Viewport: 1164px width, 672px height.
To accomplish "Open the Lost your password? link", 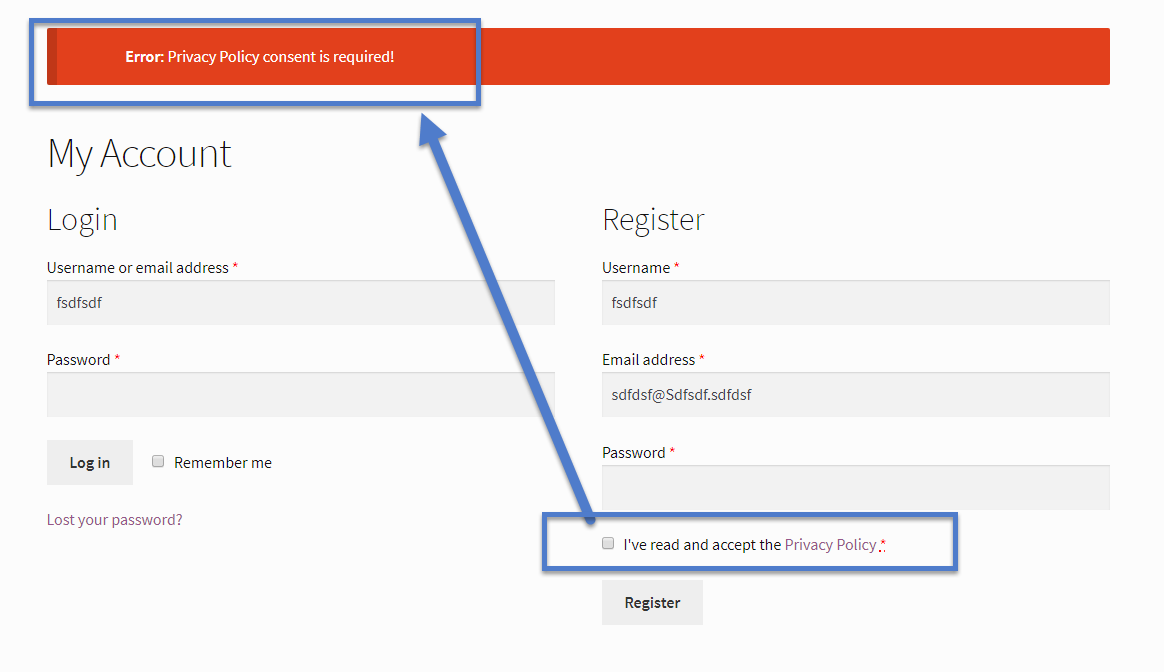I will 114,520.
